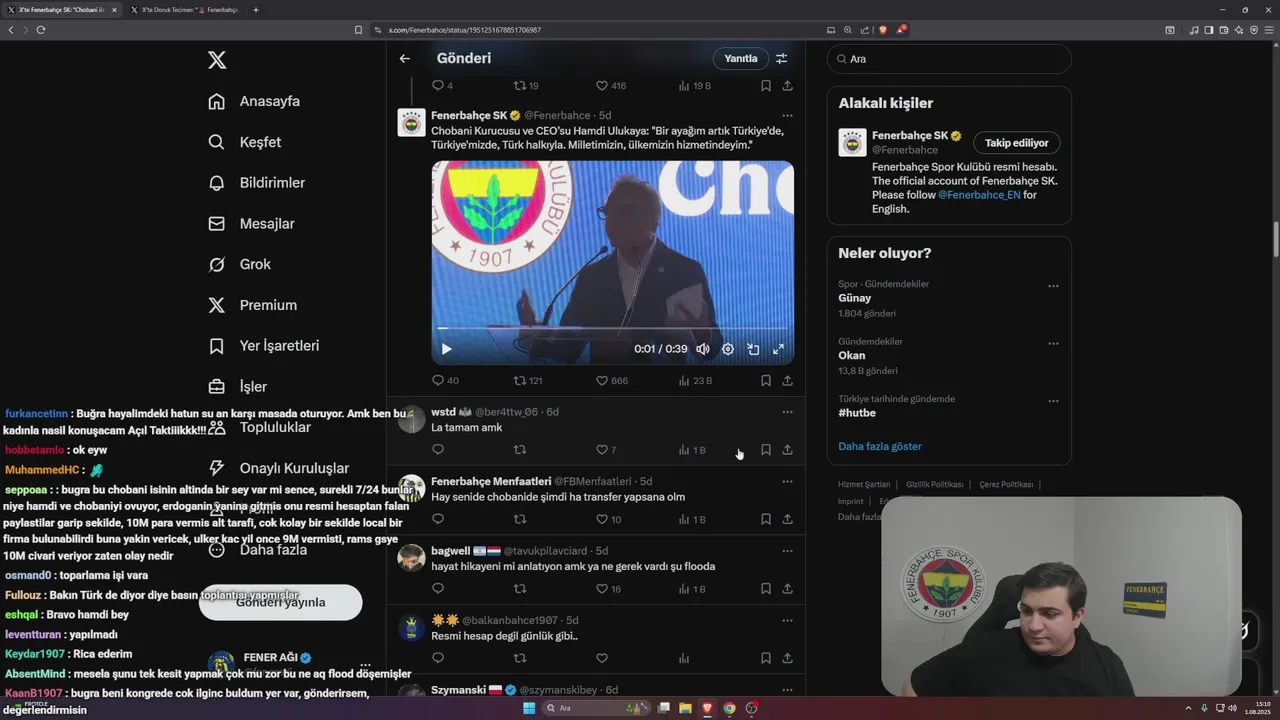The height and width of the screenshot is (720, 1280).
Task: Open Daha fazla menu in sidebar
Action: 257,549
